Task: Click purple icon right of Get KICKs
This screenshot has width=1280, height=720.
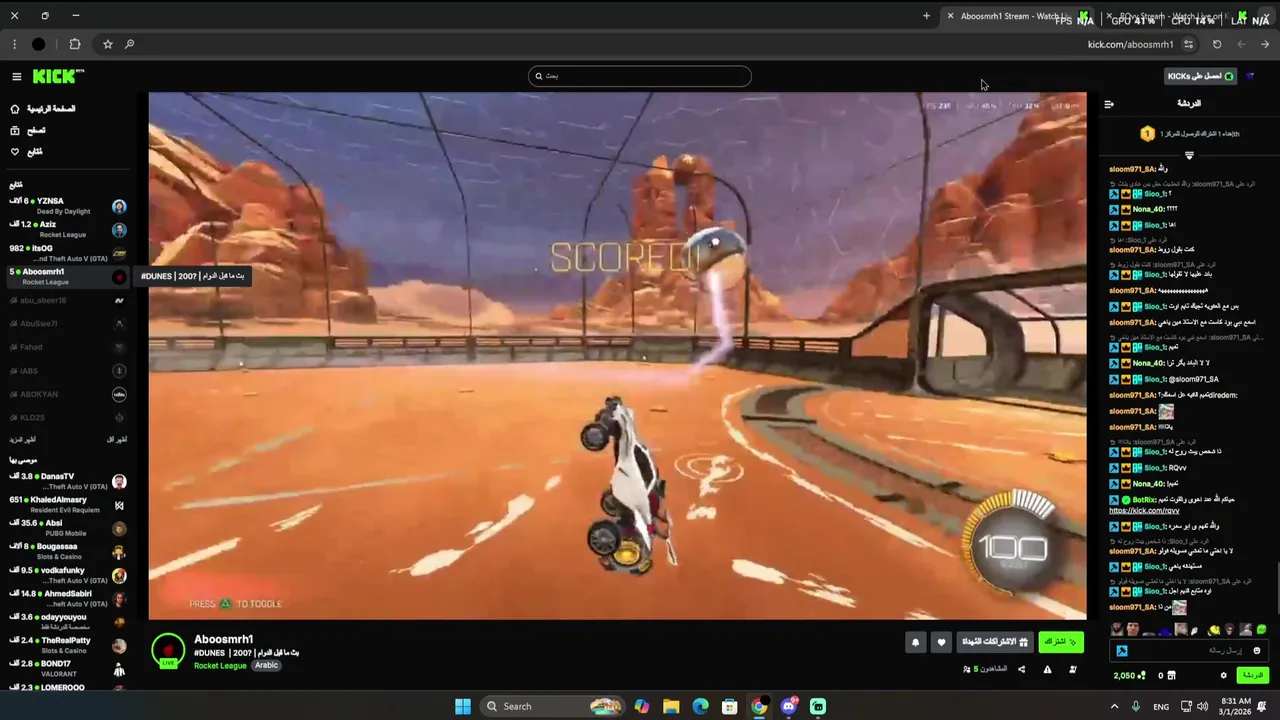Action: click(1250, 76)
